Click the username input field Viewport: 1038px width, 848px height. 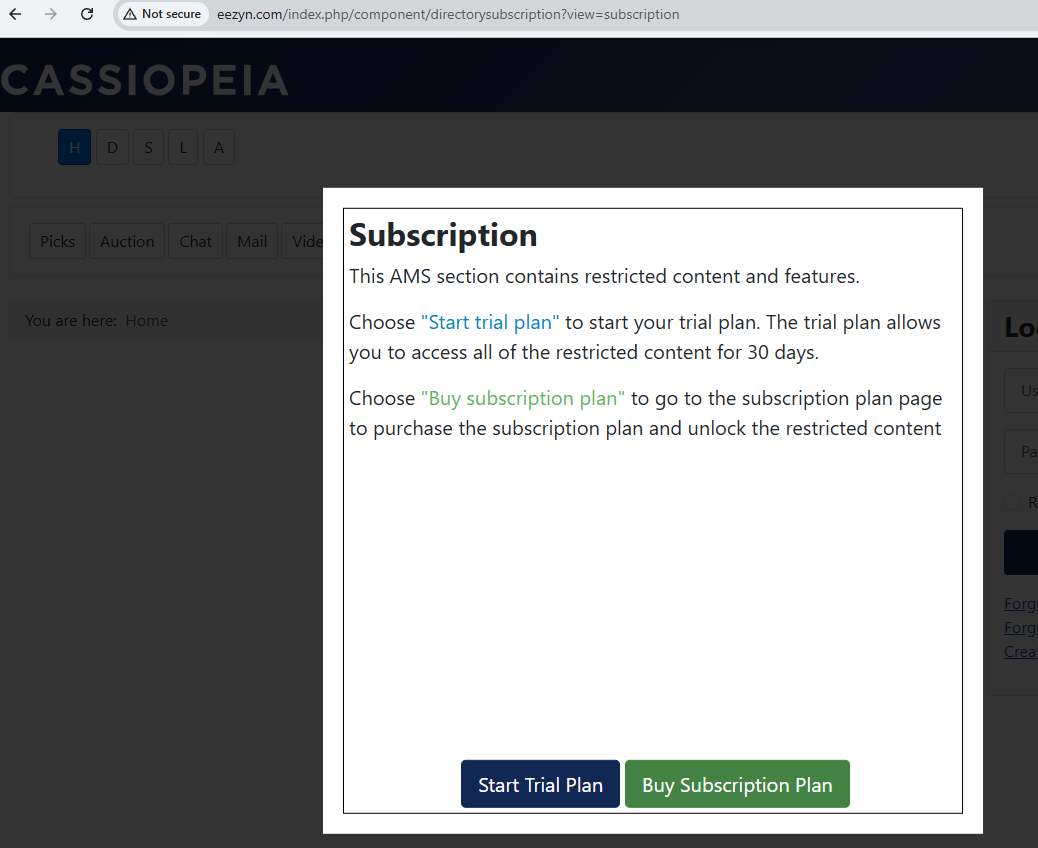(1022, 391)
